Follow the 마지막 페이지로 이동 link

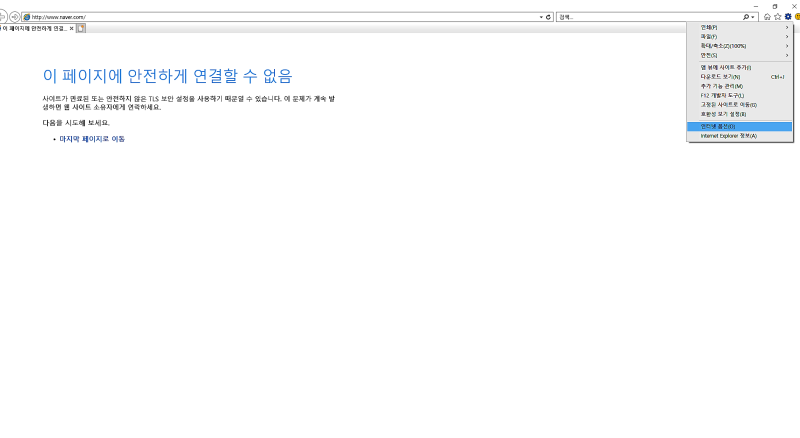tap(92, 139)
